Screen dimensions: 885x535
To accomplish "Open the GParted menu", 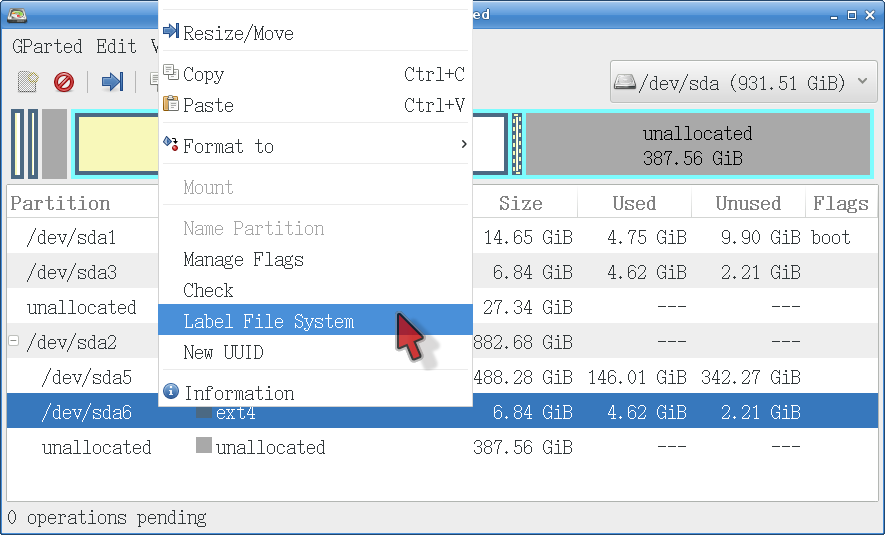I will [x=47, y=47].
